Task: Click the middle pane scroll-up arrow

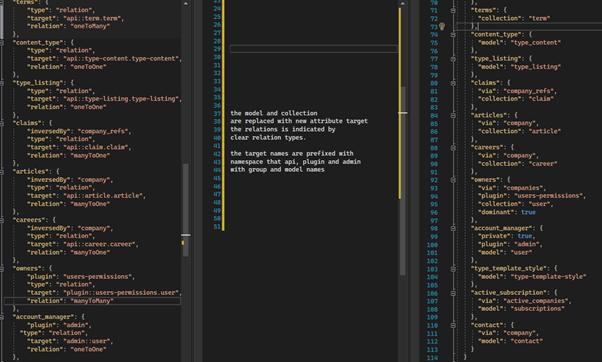Action: [402, 3]
